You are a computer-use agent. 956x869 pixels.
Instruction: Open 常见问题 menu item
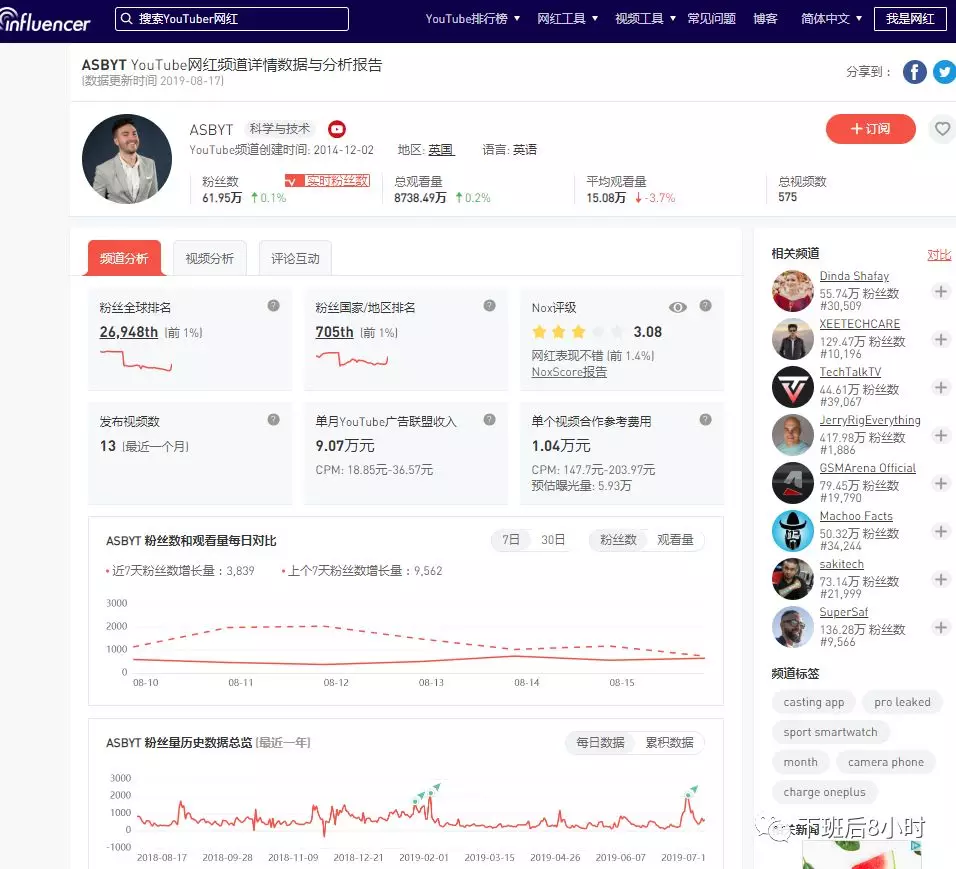pyautogui.click(x=712, y=19)
